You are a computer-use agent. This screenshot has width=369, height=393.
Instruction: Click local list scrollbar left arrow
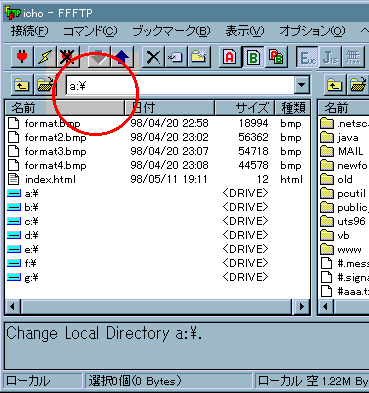coord(13,306)
